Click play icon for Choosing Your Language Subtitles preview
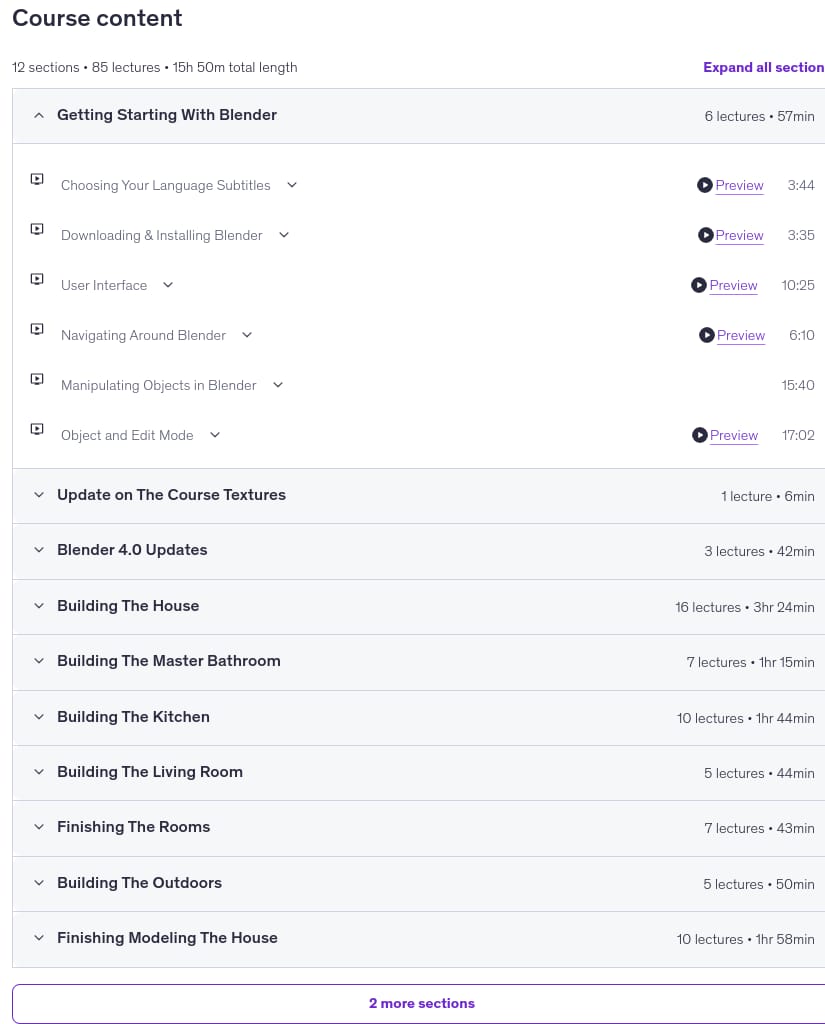Image resolution: width=825 pixels, height=1024 pixels. pos(704,185)
